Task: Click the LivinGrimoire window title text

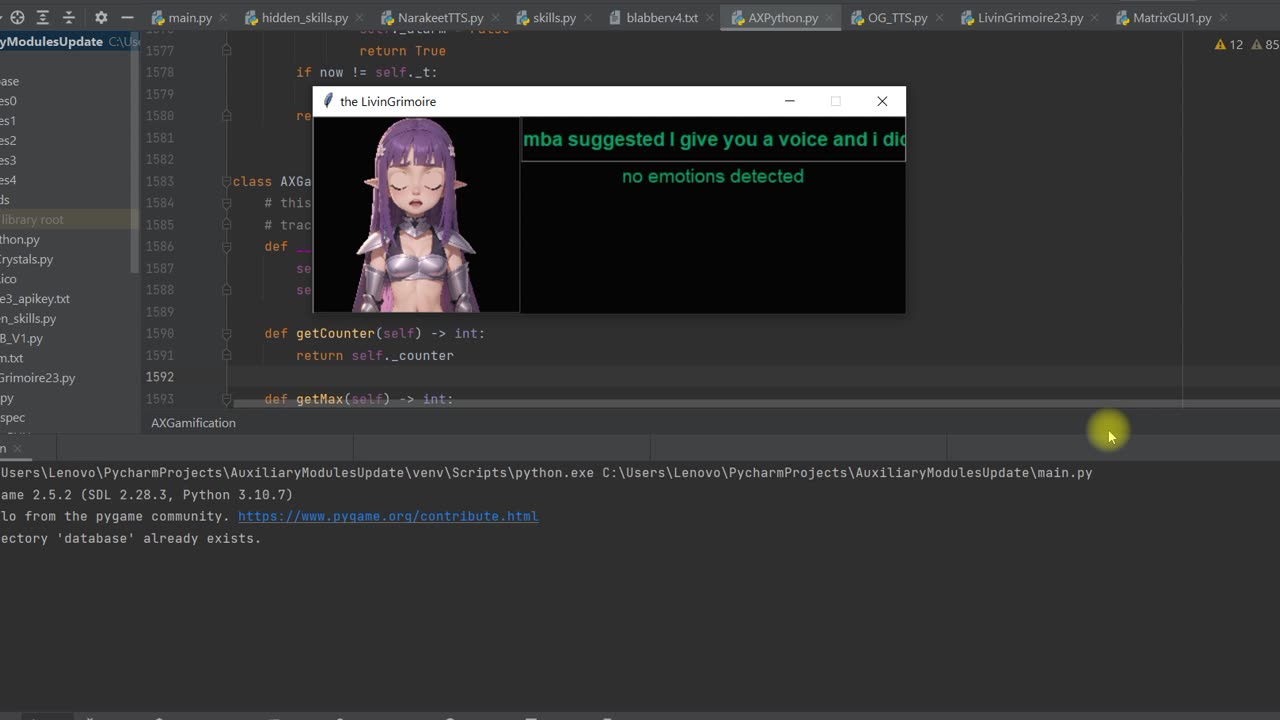Action: pyautogui.click(x=388, y=101)
